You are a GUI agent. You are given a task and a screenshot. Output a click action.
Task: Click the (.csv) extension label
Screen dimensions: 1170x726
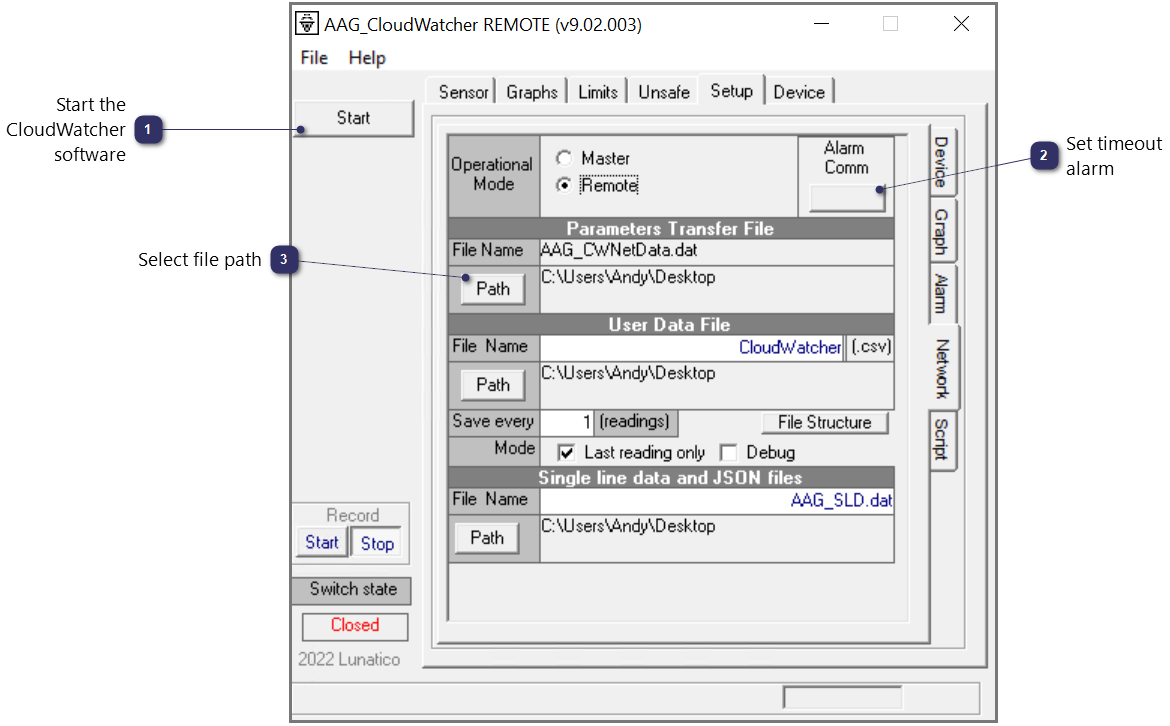tap(871, 347)
